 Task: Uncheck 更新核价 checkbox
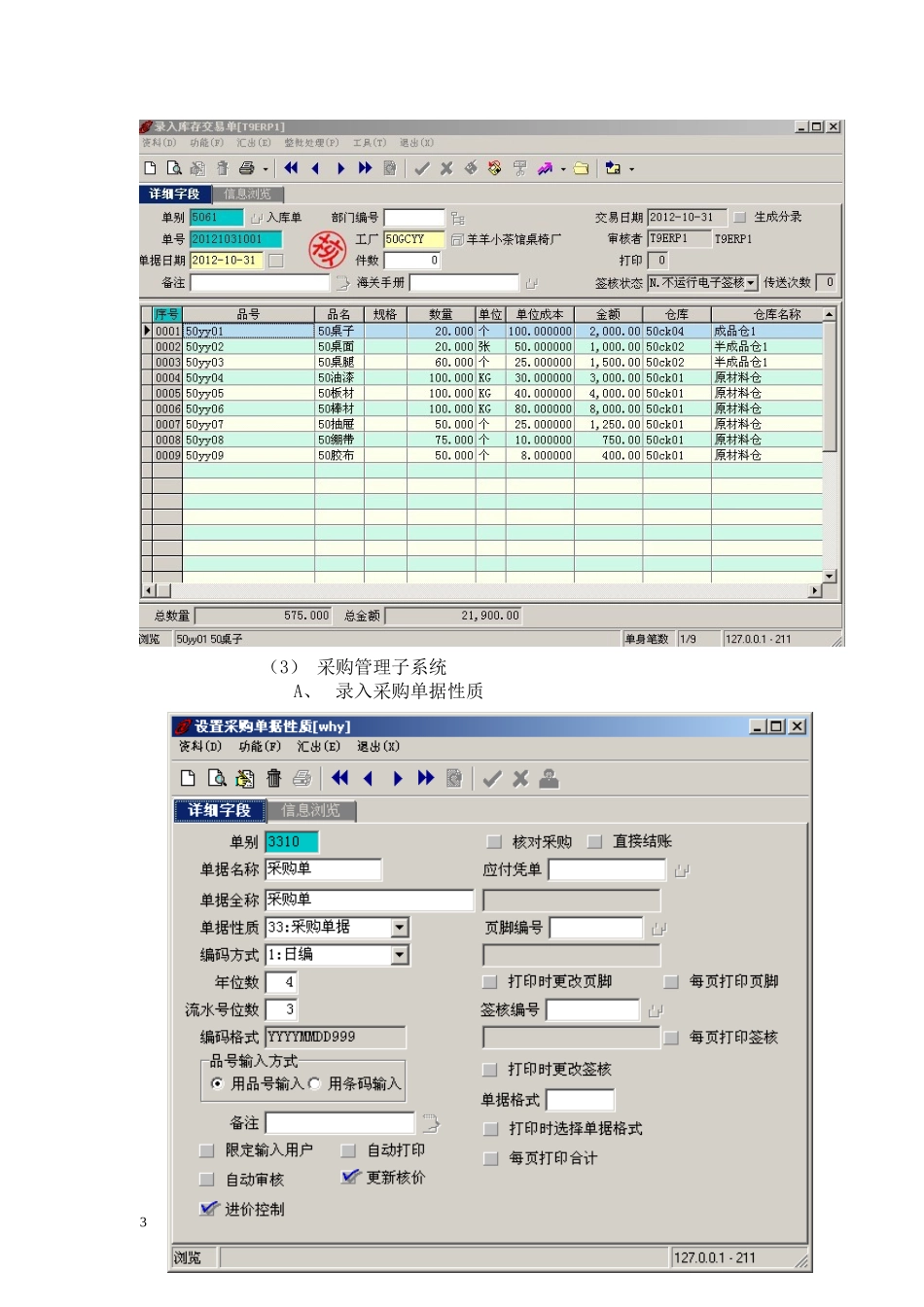pos(350,1177)
